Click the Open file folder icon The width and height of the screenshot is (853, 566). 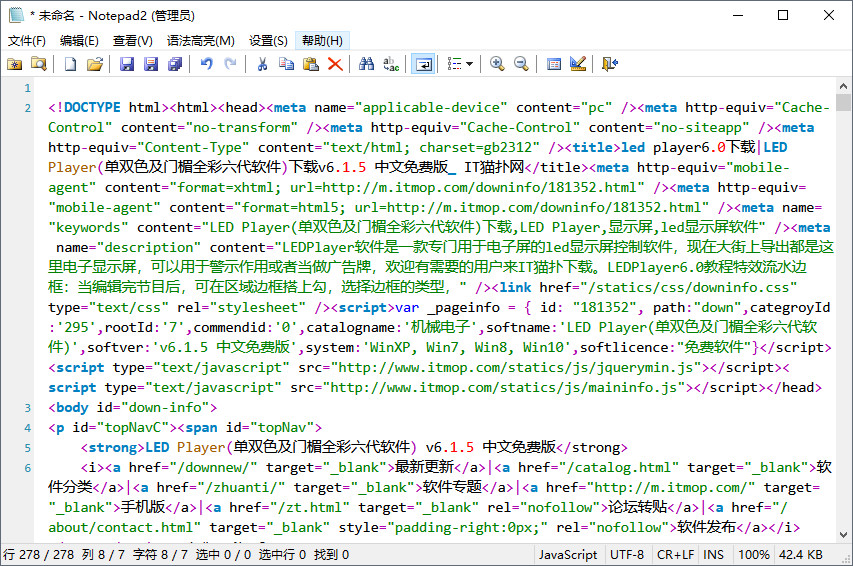point(95,64)
